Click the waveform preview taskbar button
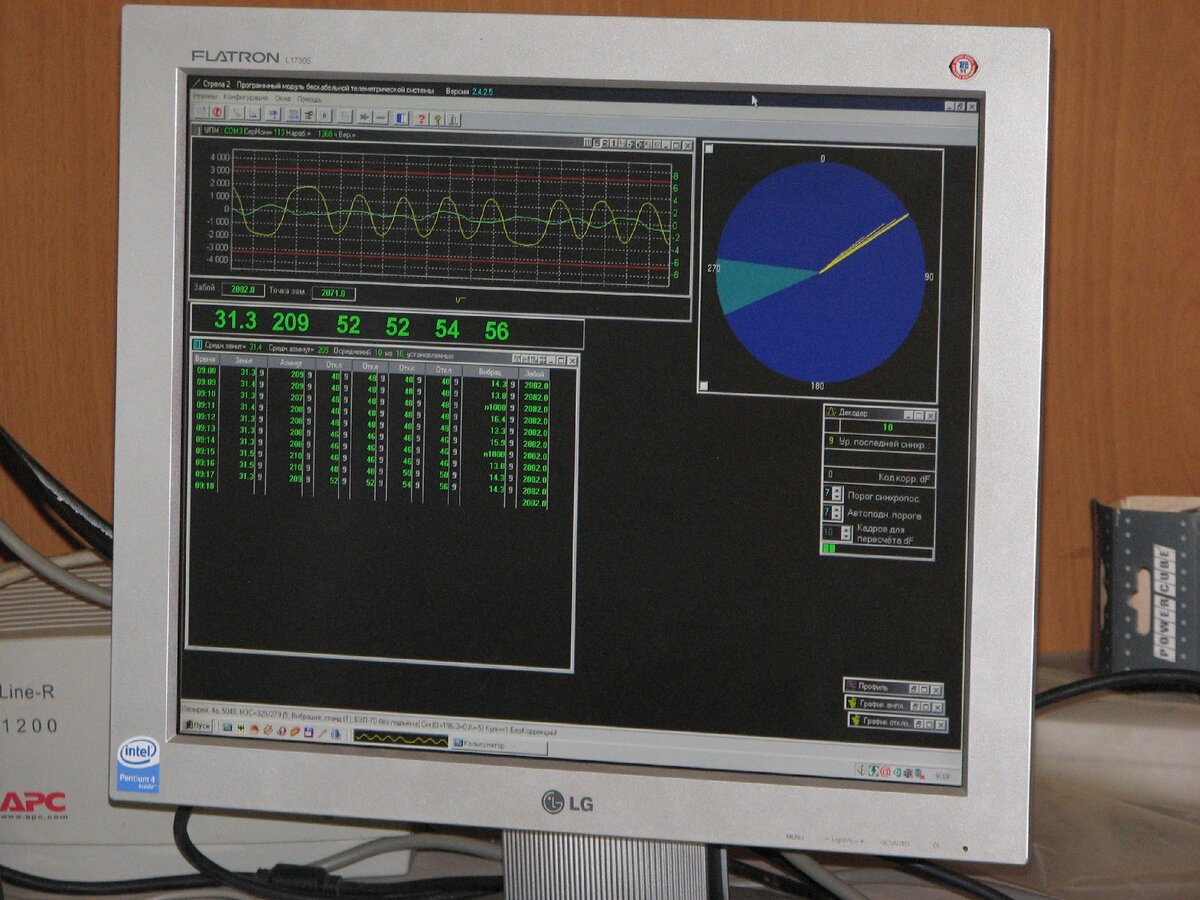The height and width of the screenshot is (900, 1200). point(400,739)
